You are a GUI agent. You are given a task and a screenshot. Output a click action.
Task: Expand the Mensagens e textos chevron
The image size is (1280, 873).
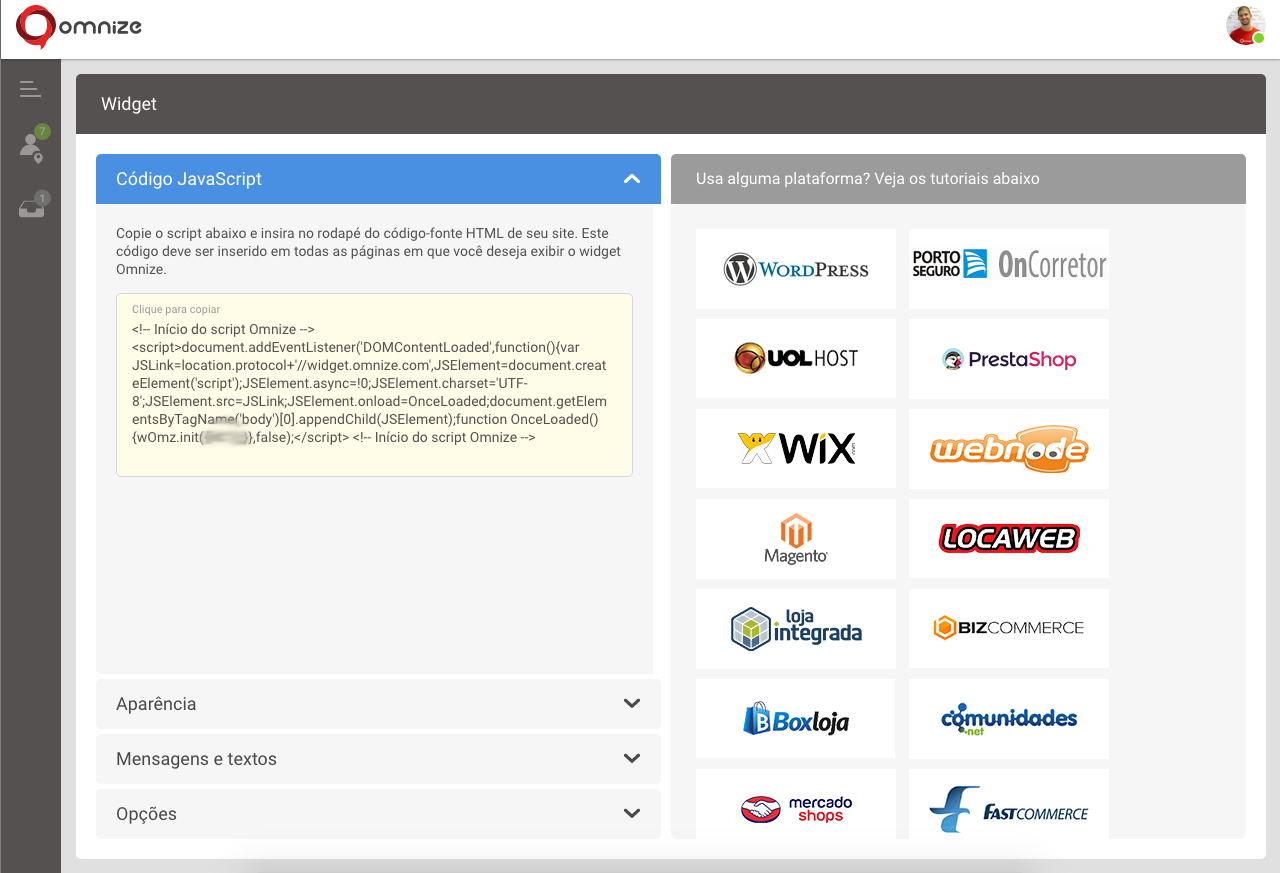tap(631, 758)
